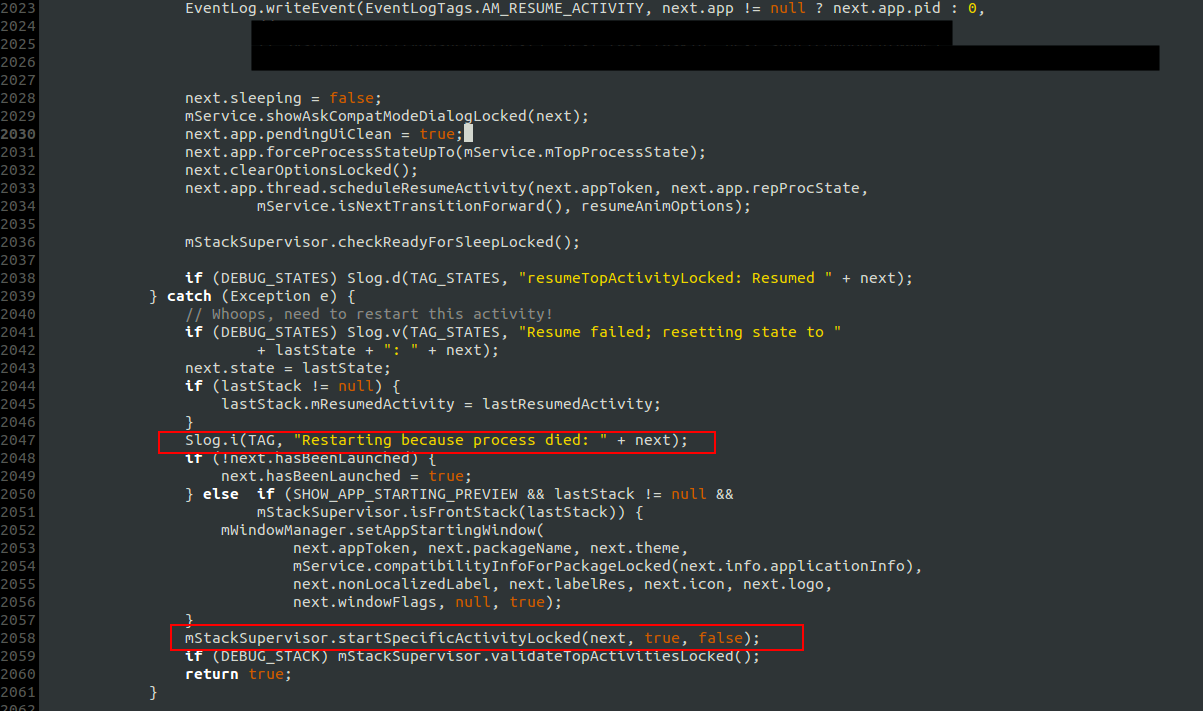Click 'next.nonLocalizedLabel' argument
This screenshot has height=711, width=1203.
click(392, 584)
